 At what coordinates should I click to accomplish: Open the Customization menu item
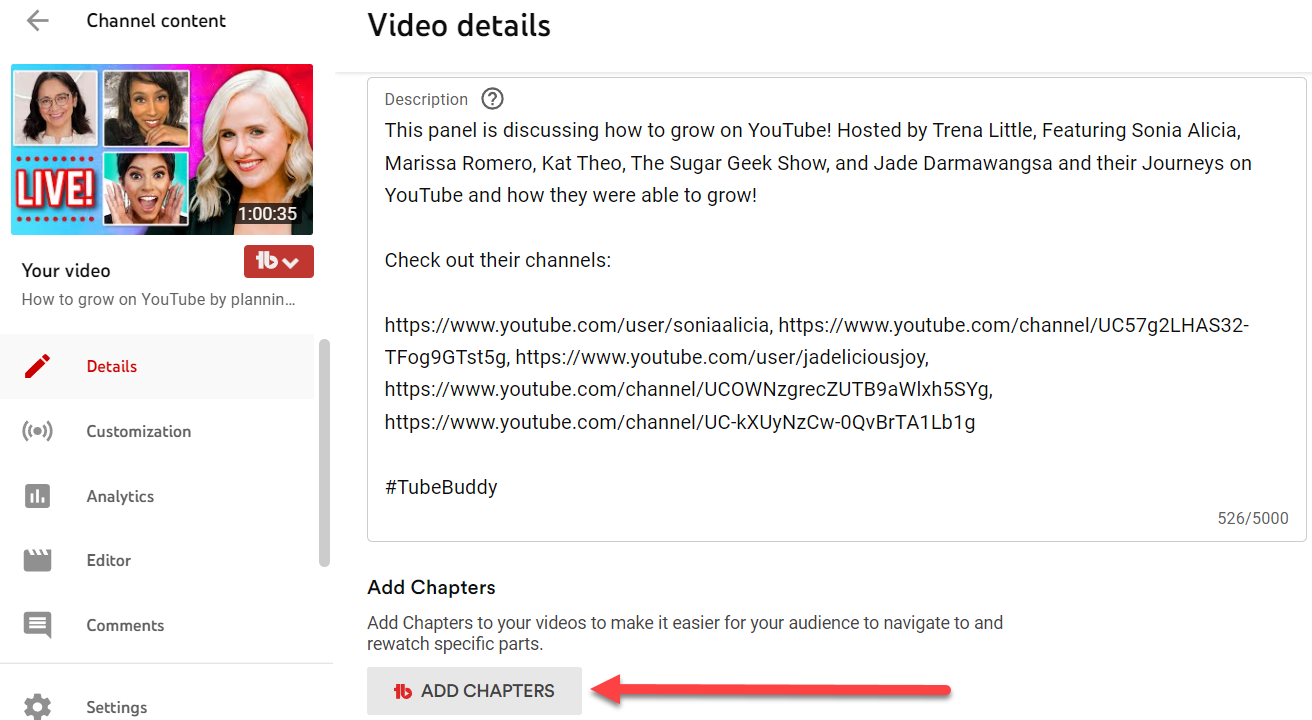[x=138, y=432]
